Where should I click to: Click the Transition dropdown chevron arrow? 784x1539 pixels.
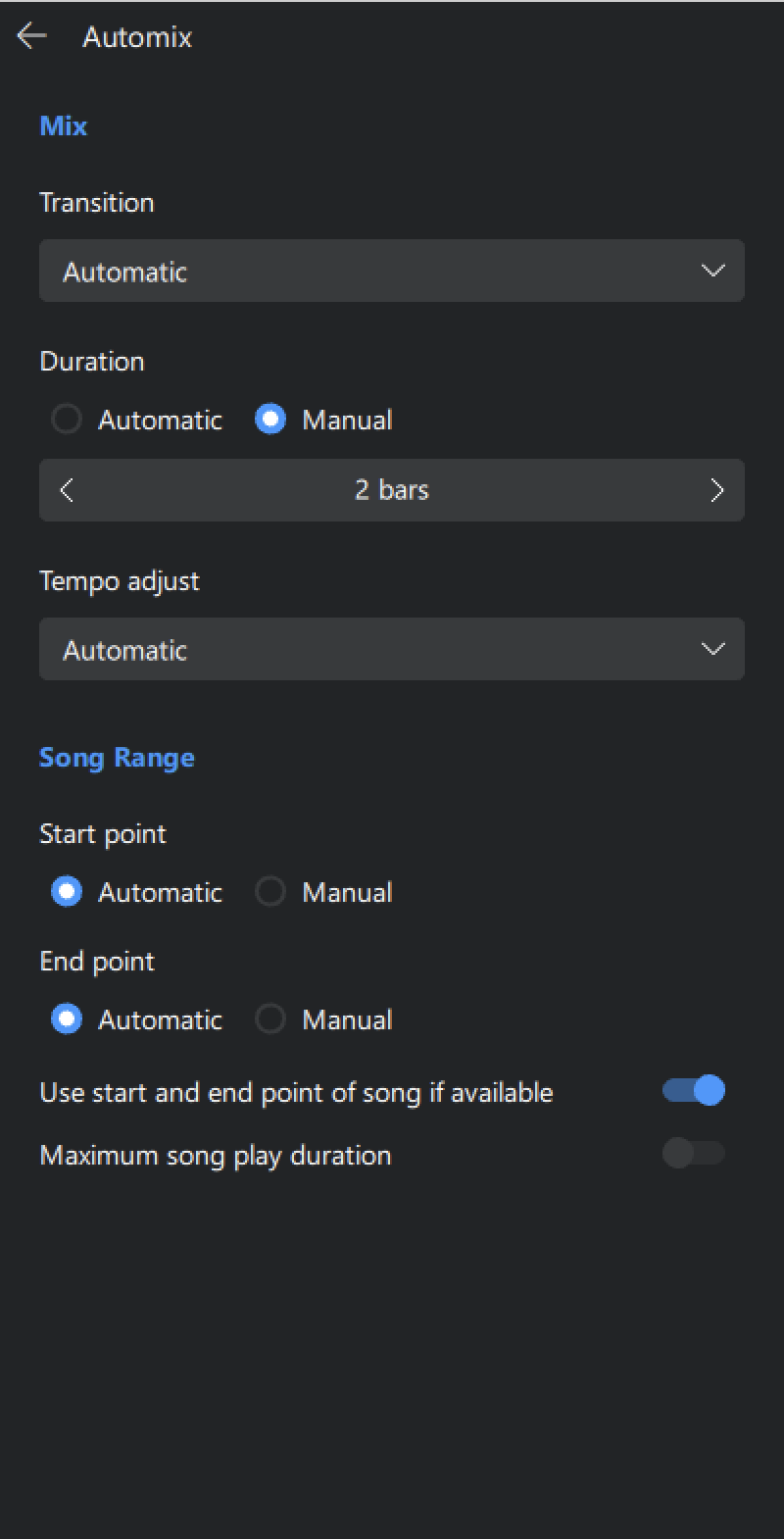click(x=713, y=271)
